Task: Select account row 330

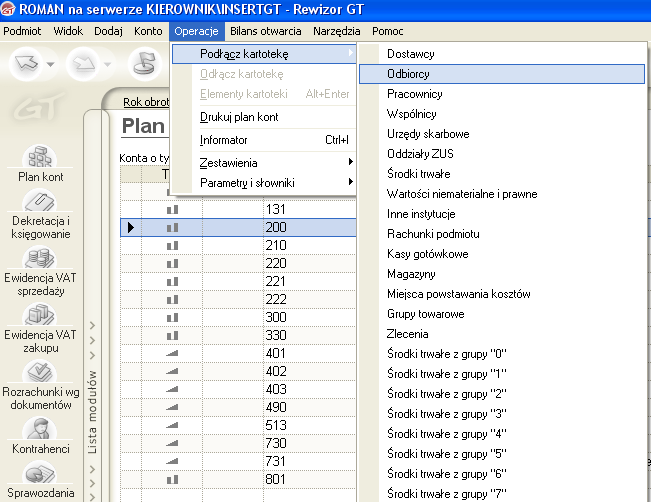Action: coord(238,335)
